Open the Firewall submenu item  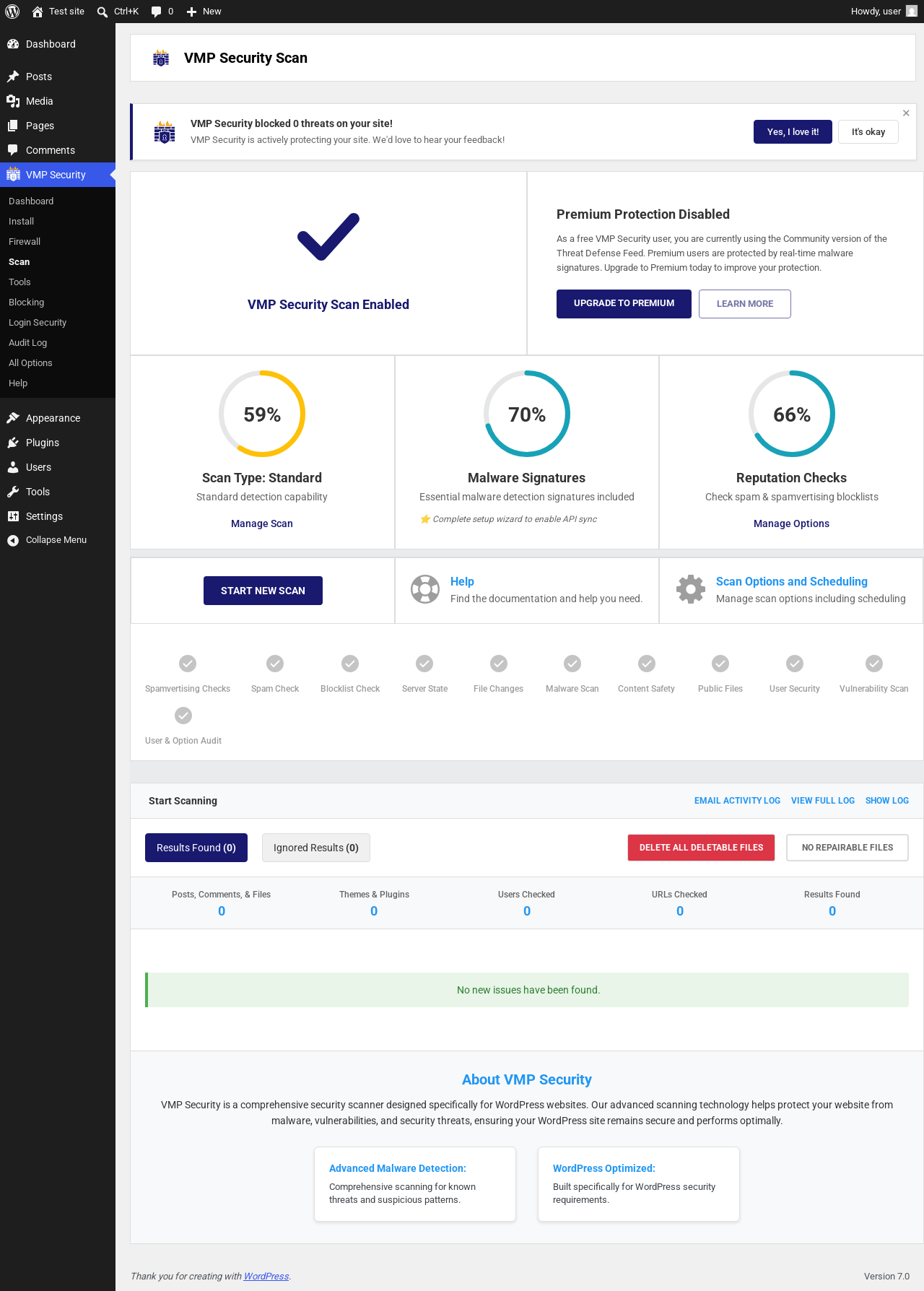[25, 242]
